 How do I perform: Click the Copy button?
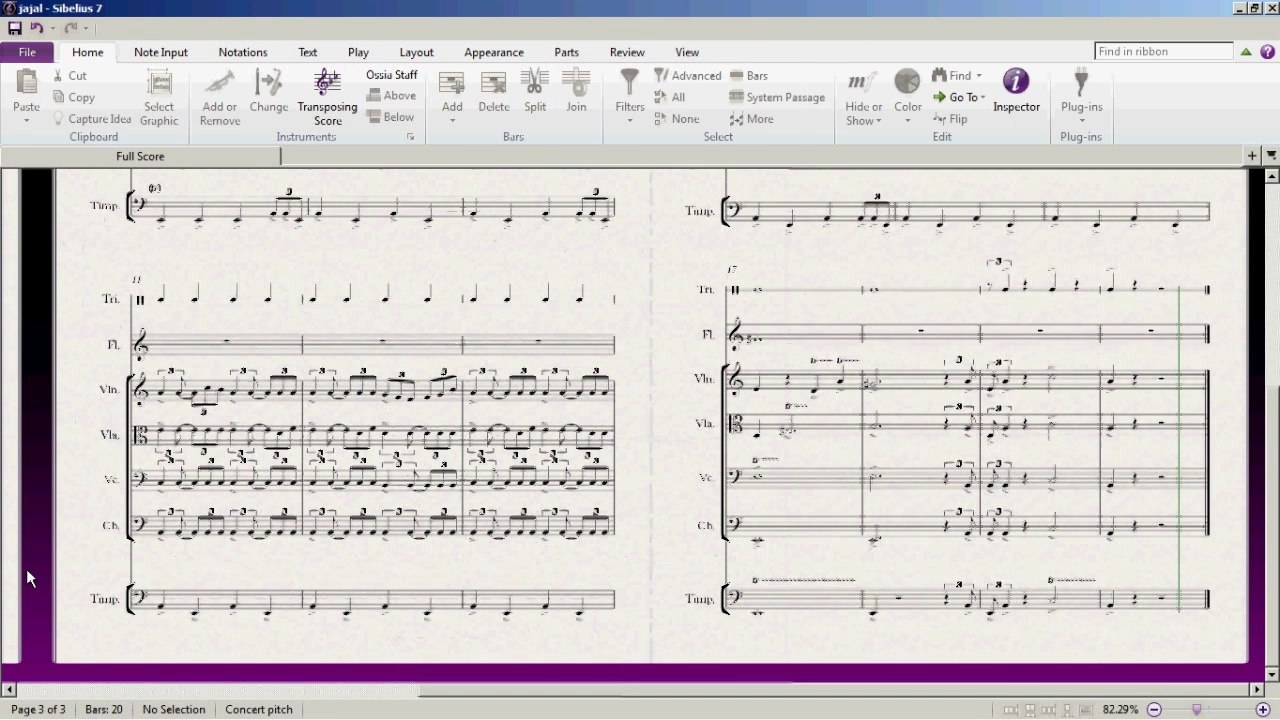[74, 97]
